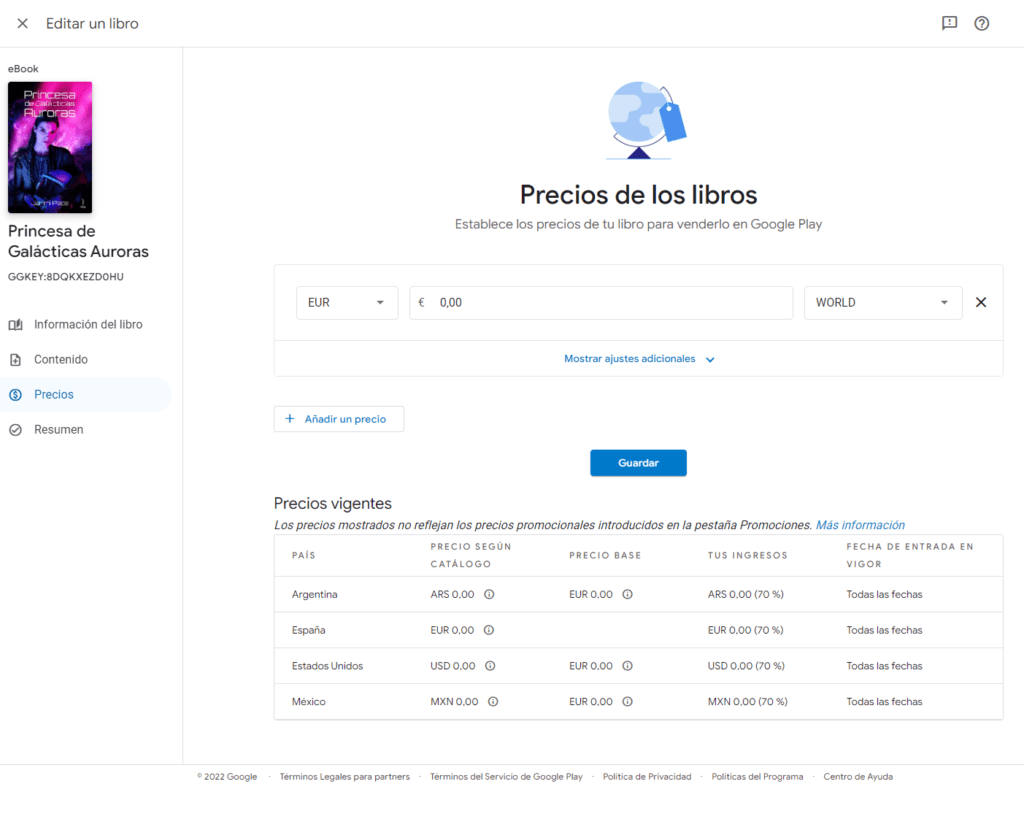
Task: Open the EUR currency dropdown
Action: point(347,301)
